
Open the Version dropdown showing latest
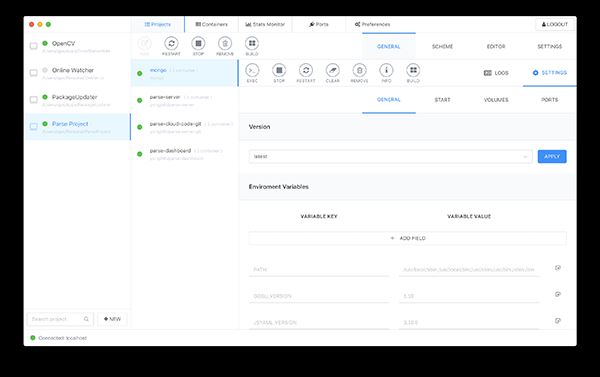[390, 157]
